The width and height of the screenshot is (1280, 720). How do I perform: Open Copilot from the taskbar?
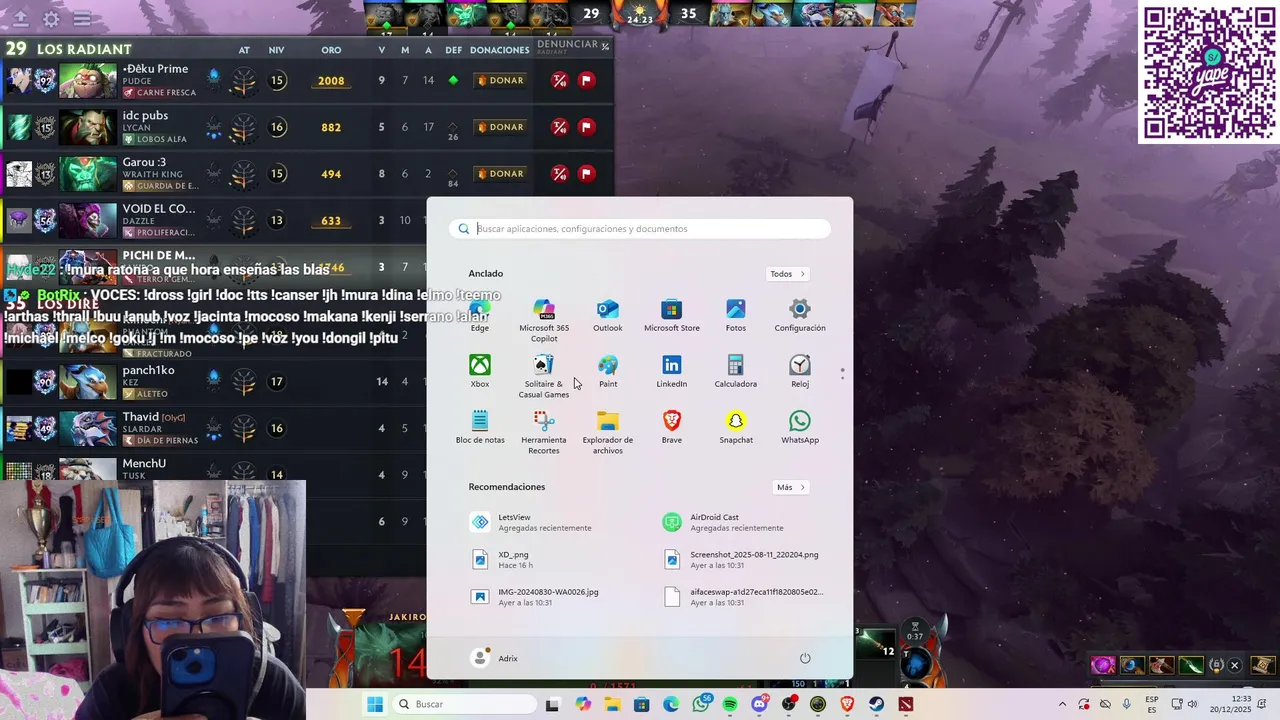click(583, 704)
